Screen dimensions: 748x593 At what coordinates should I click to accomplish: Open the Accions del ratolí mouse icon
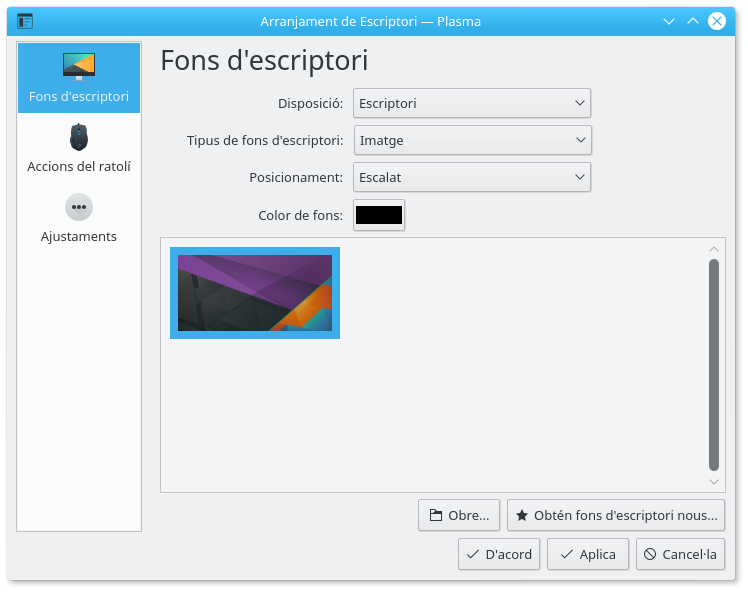pyautogui.click(x=79, y=136)
